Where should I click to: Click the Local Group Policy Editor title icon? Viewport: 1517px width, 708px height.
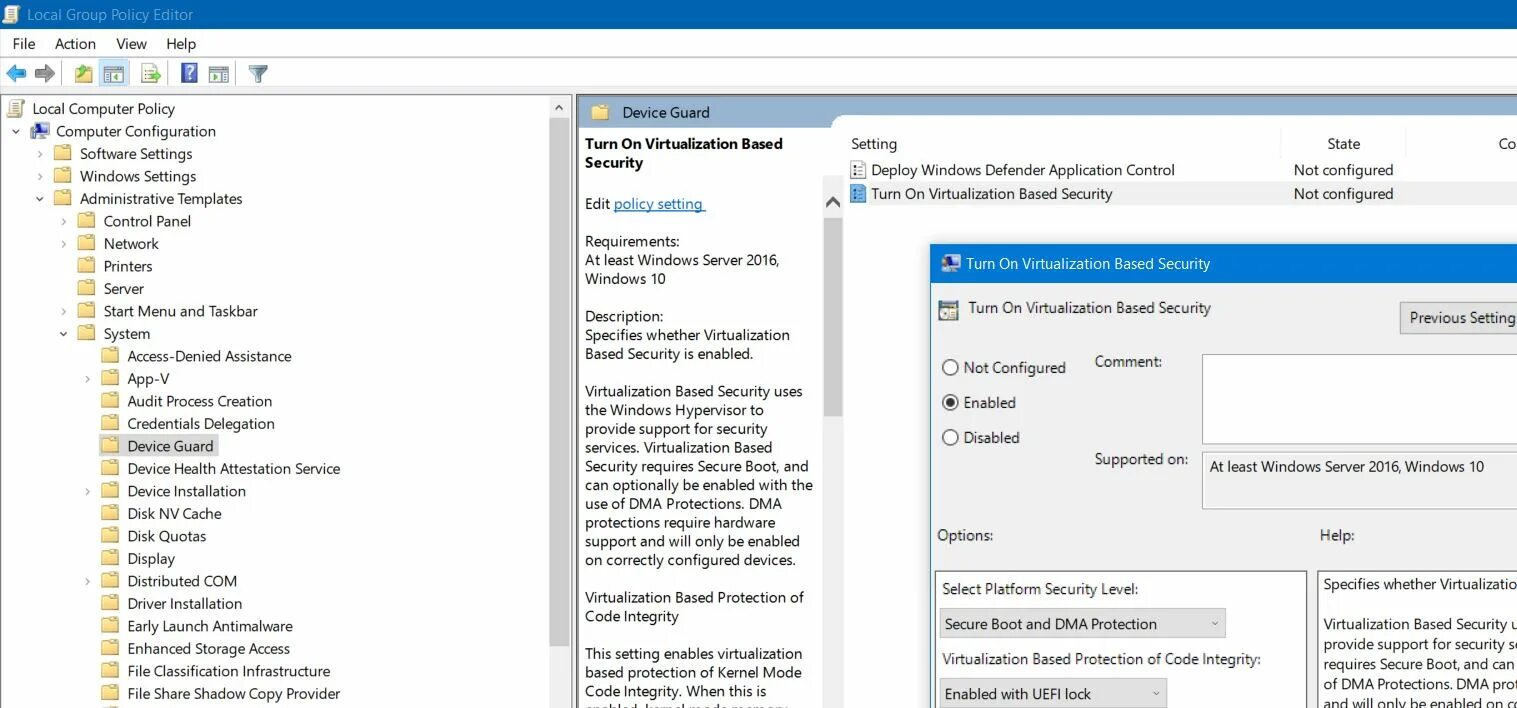(x=11, y=14)
